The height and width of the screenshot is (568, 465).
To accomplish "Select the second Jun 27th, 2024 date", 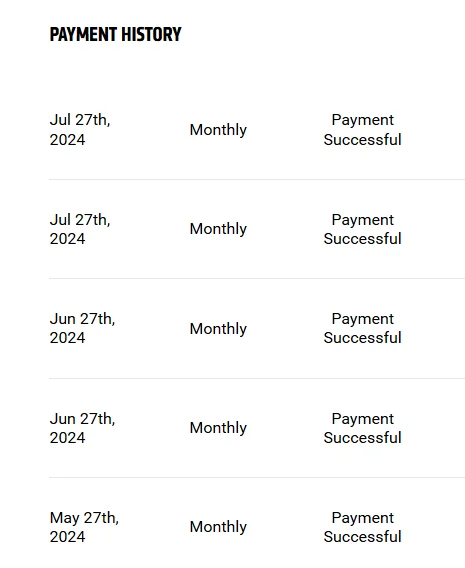I will pos(82,428).
